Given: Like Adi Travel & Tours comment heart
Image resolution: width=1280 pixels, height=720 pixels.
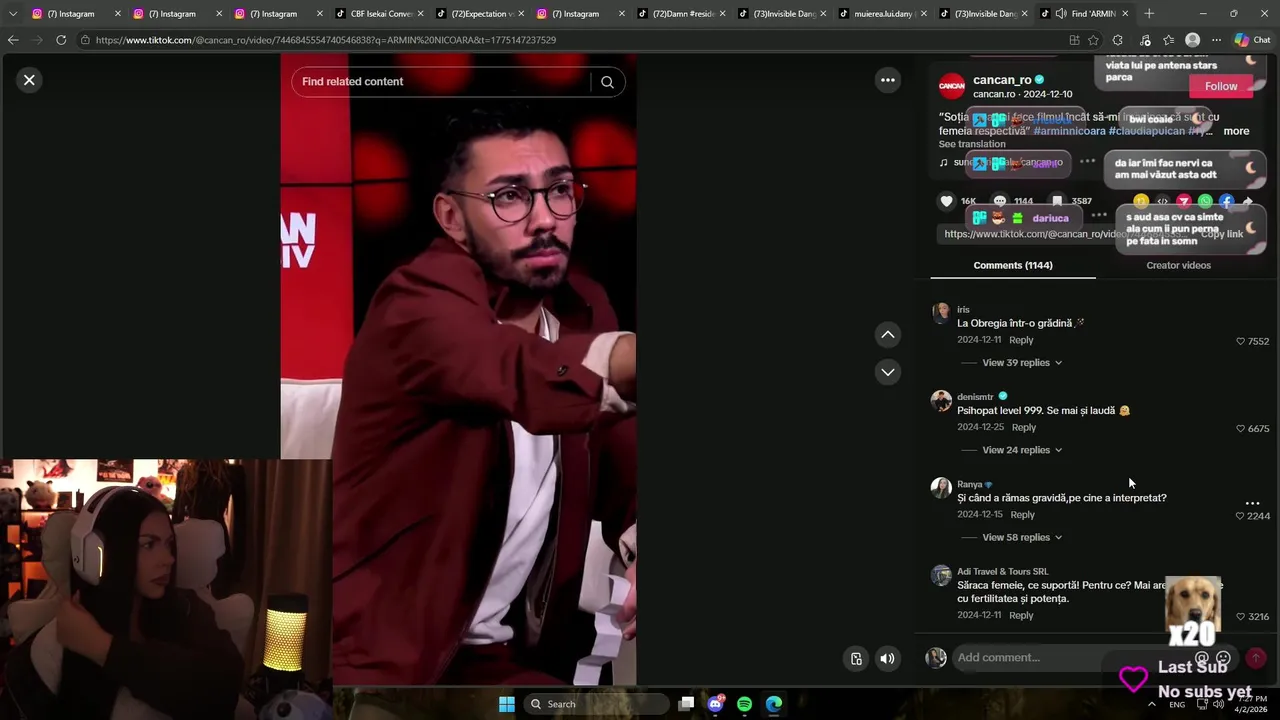Looking at the screenshot, I should pos(1241,616).
